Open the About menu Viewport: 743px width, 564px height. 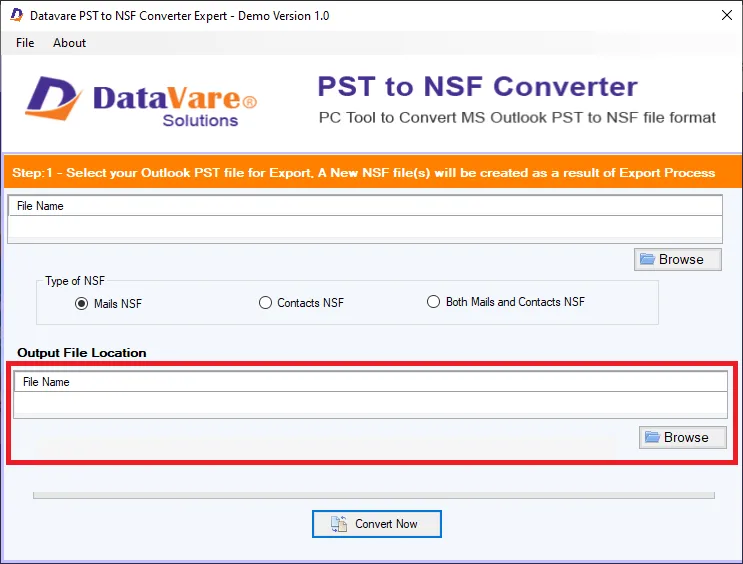70,43
